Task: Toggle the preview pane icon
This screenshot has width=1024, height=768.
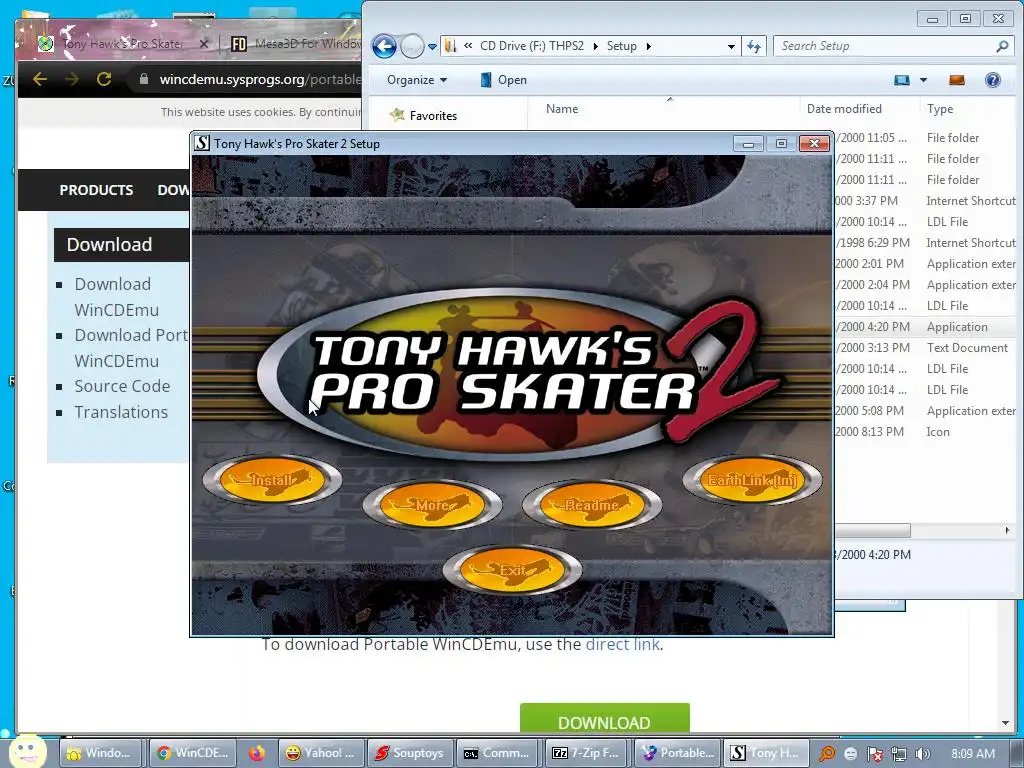Action: point(957,80)
